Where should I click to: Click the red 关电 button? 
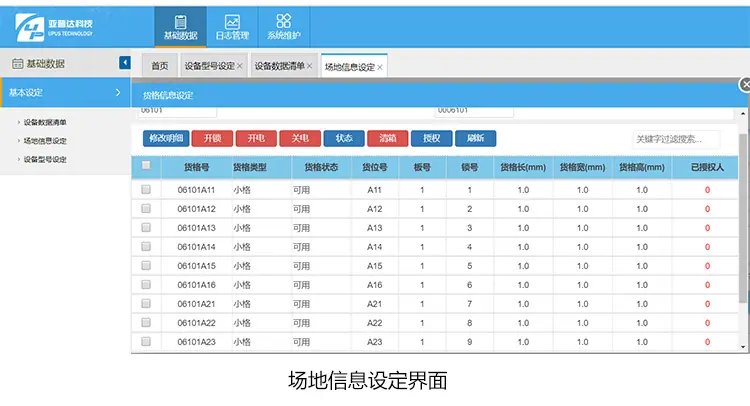pos(300,138)
